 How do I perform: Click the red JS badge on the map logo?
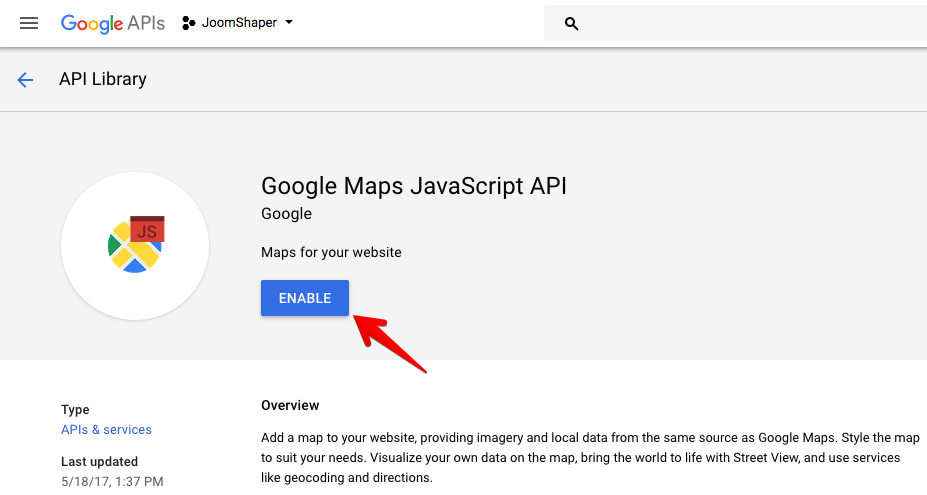(147, 230)
